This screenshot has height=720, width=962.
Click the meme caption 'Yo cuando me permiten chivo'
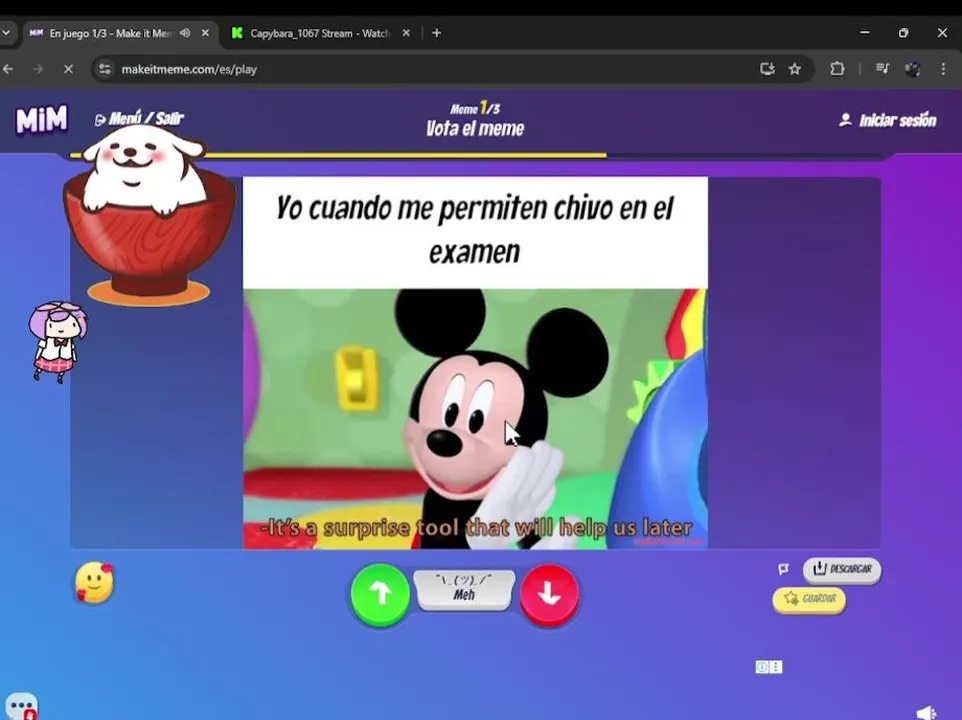(x=475, y=230)
